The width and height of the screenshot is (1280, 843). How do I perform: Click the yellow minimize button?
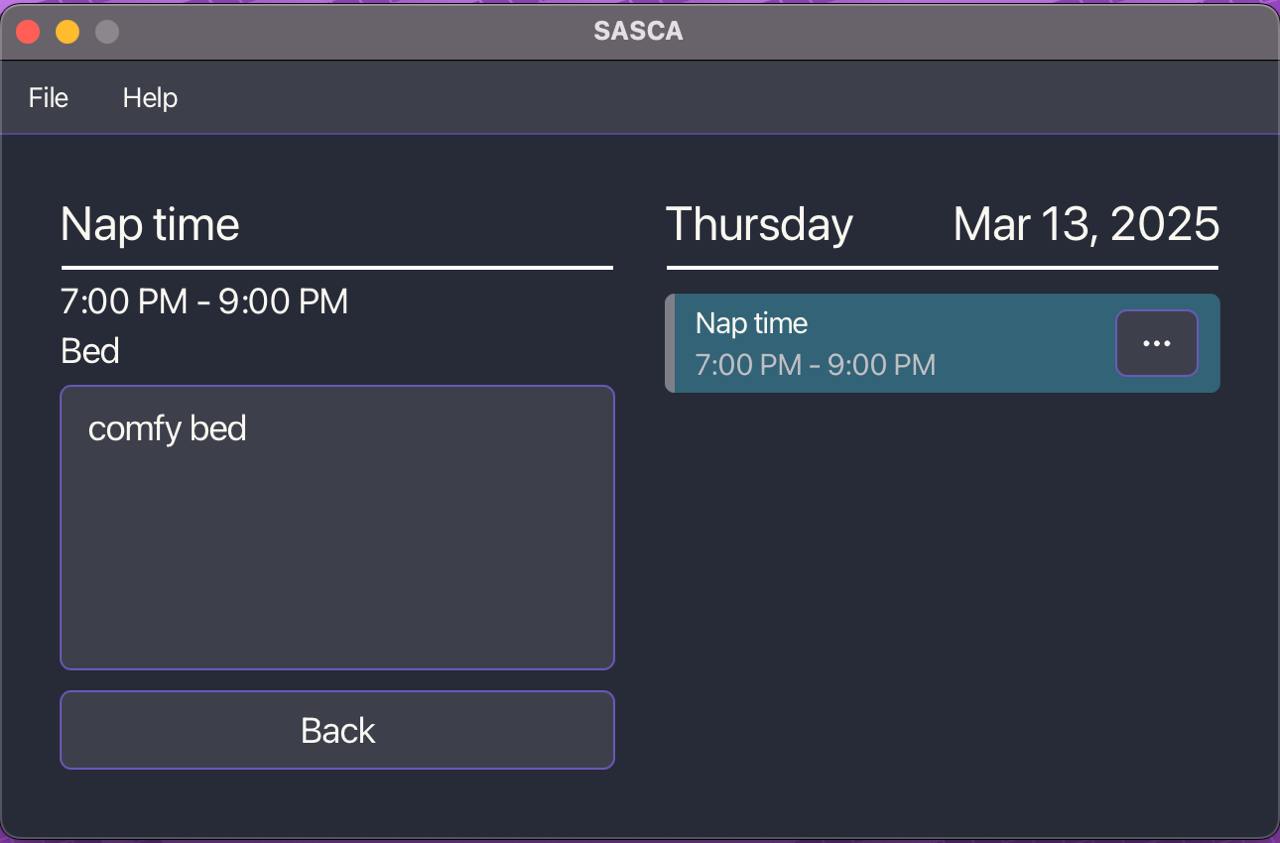click(x=67, y=31)
